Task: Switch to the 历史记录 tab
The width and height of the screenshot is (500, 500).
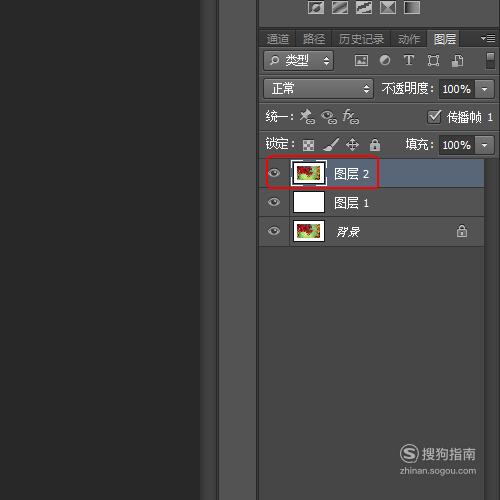Action: click(361, 39)
